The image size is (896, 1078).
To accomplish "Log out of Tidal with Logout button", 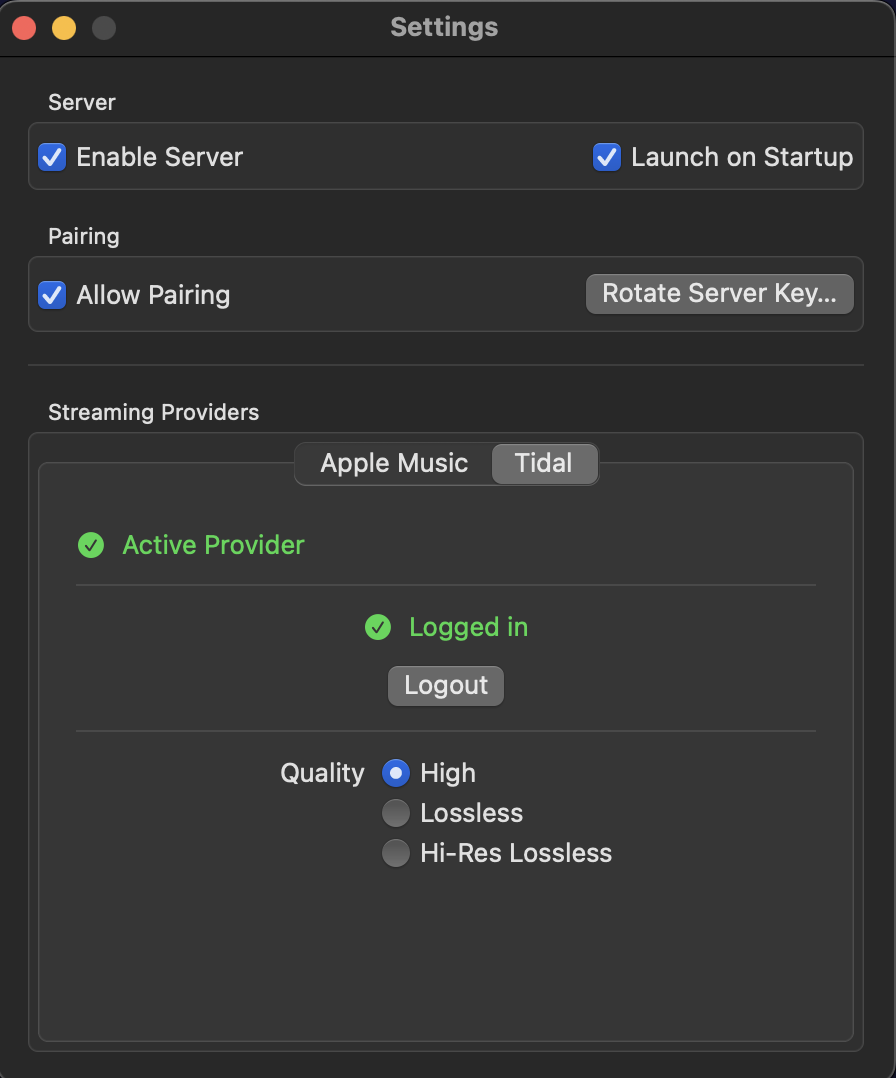I will [x=446, y=685].
